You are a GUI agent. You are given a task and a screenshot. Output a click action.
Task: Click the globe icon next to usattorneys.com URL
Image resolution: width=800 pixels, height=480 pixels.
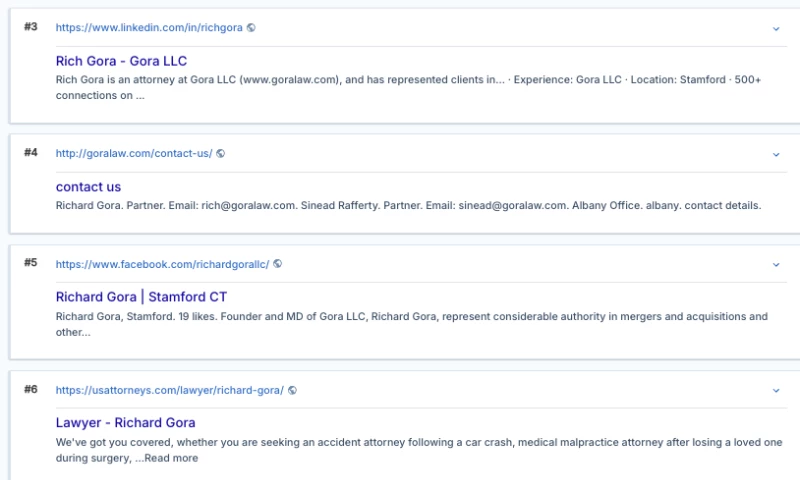click(x=292, y=390)
